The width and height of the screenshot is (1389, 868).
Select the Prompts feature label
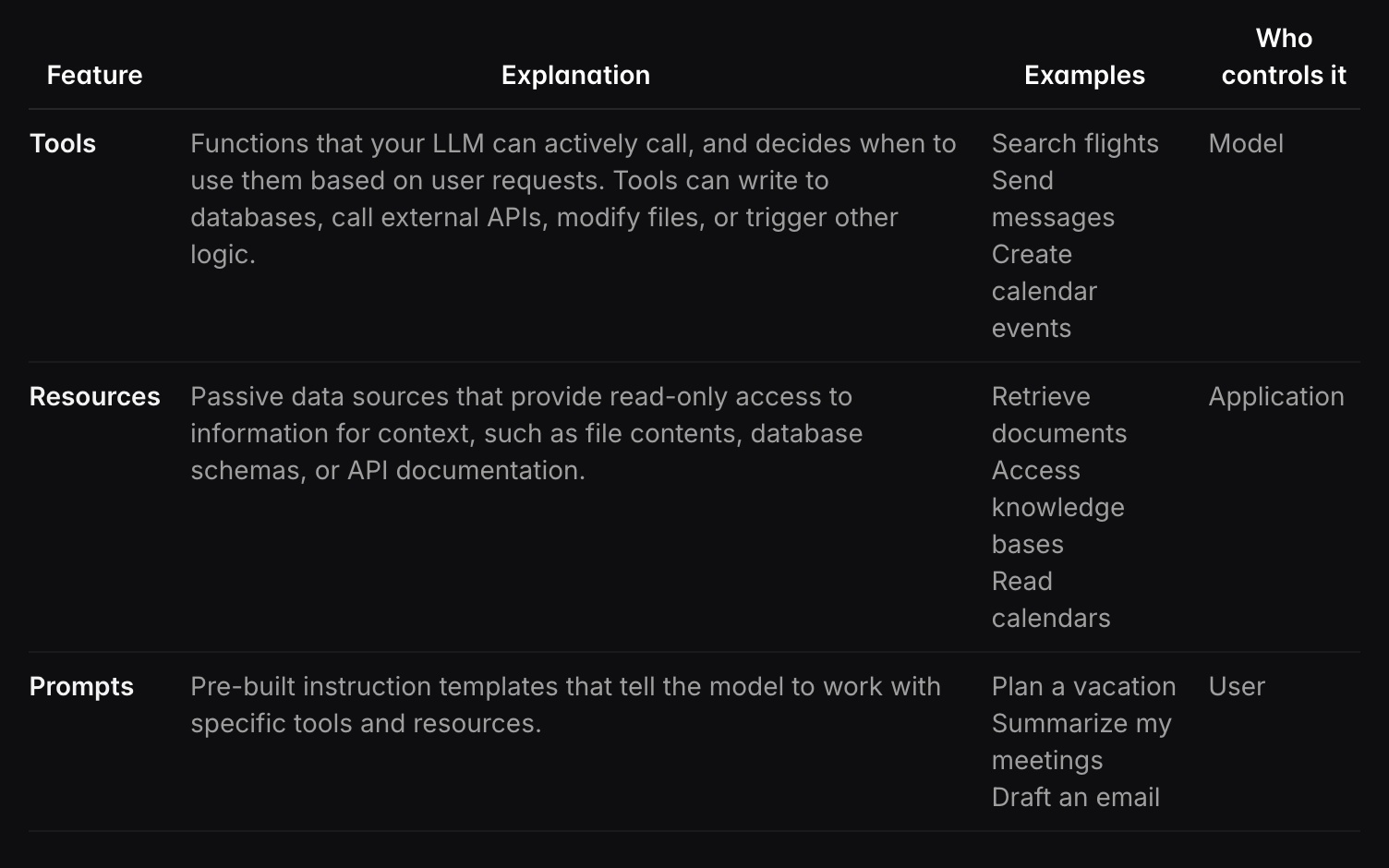(x=81, y=686)
